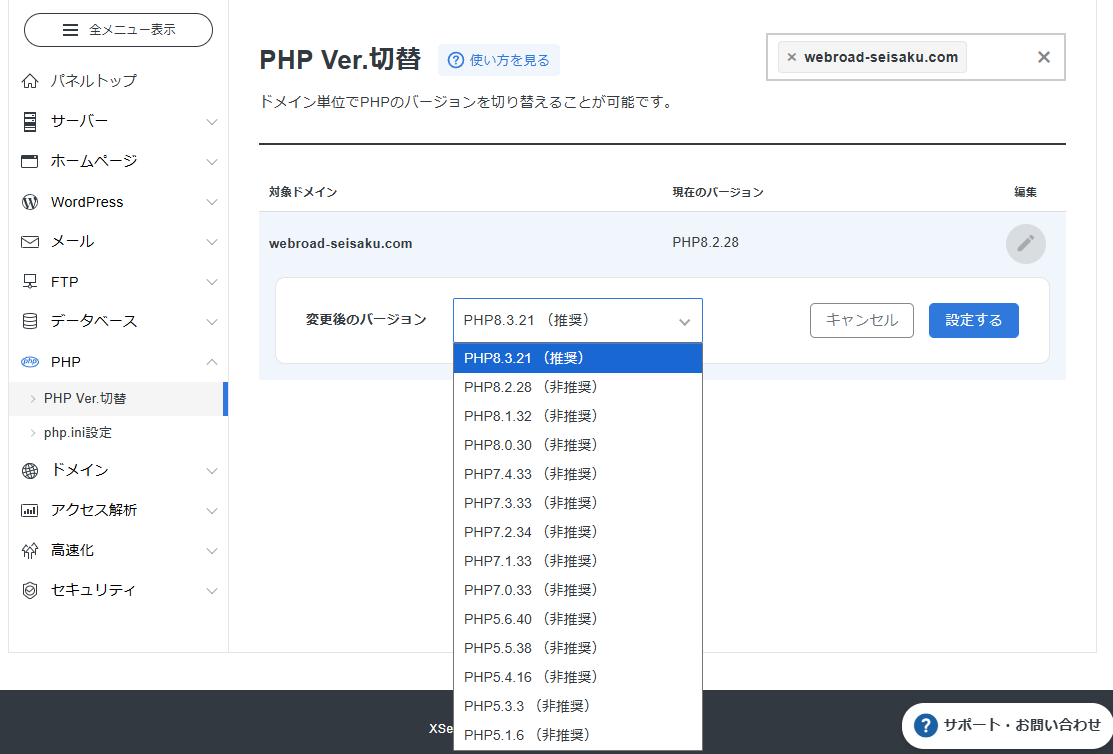This screenshot has width=1113, height=754.
Task: Expand the ホームページ menu chevron
Action: tap(212, 162)
